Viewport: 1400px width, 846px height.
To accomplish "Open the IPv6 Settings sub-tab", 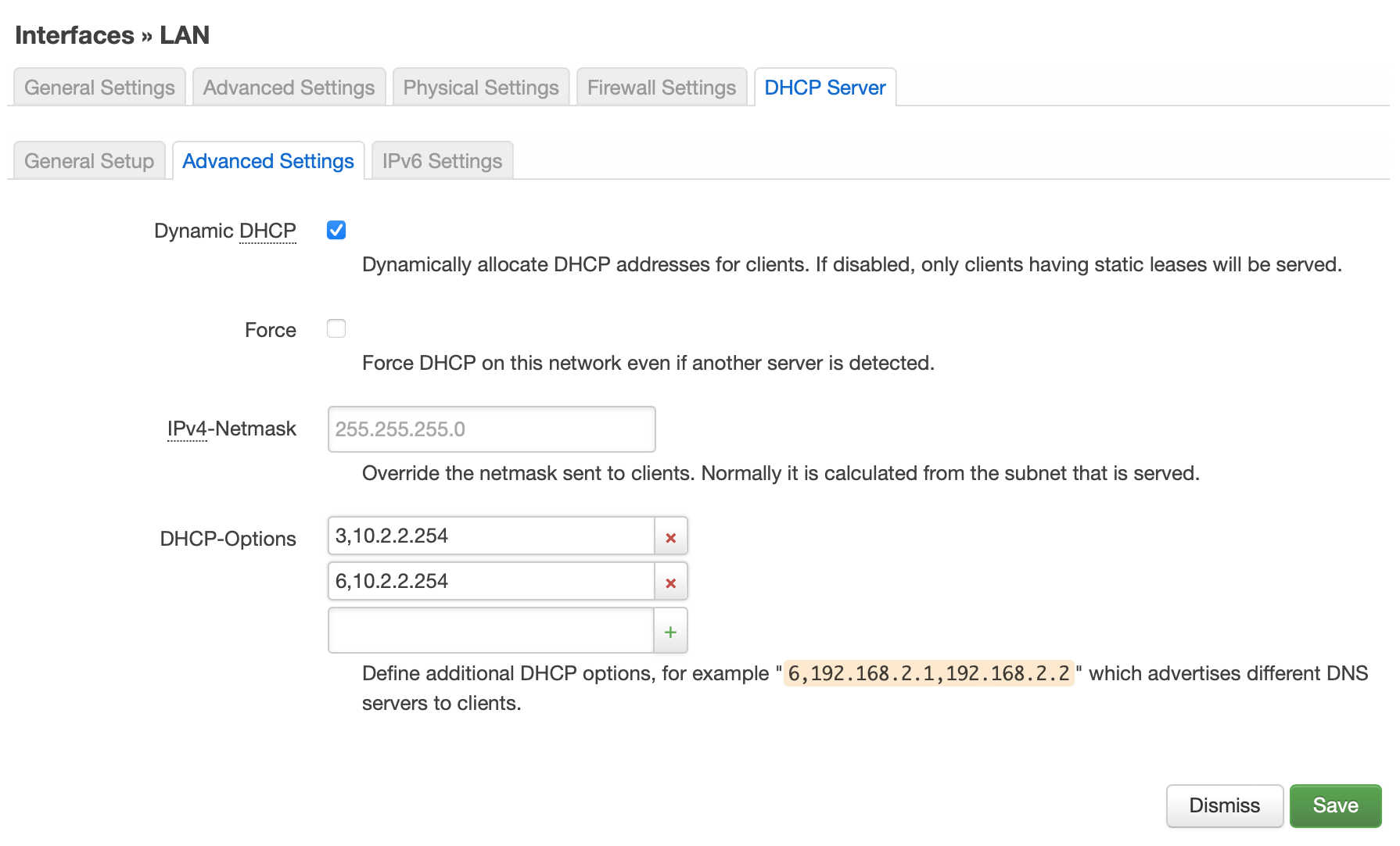I will point(442,161).
